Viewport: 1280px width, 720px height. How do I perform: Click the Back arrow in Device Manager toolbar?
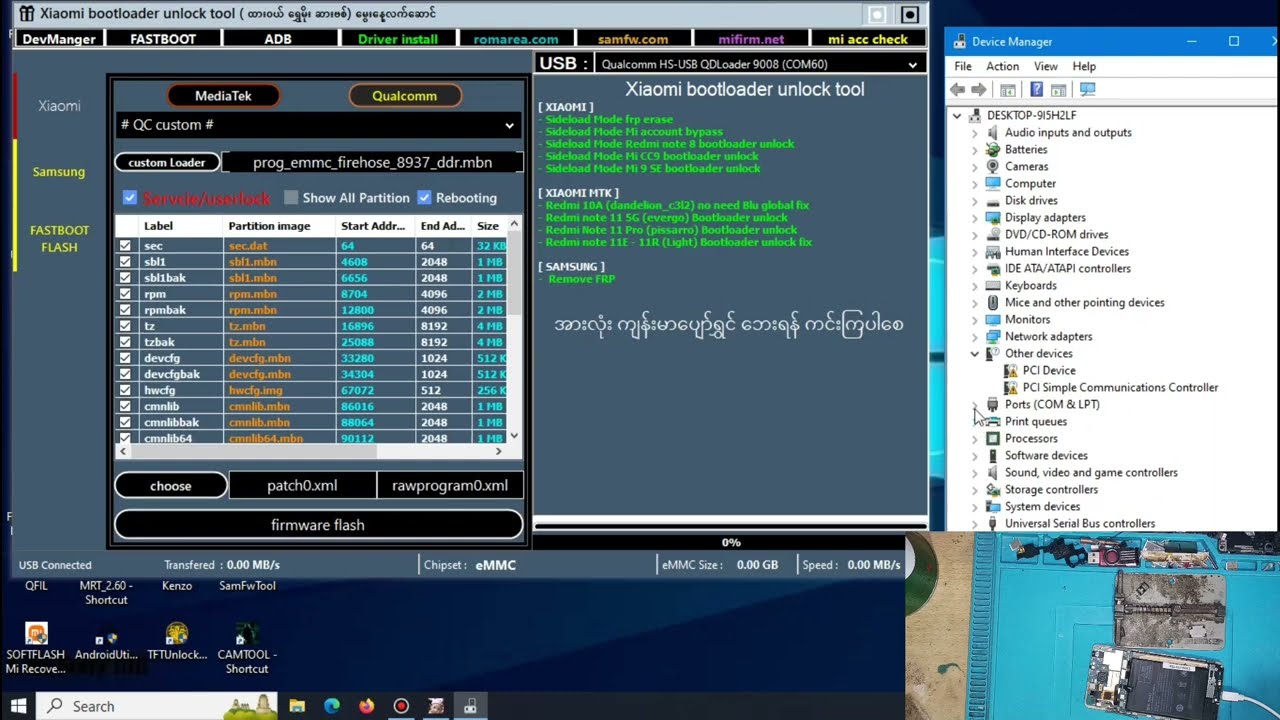click(x=958, y=90)
